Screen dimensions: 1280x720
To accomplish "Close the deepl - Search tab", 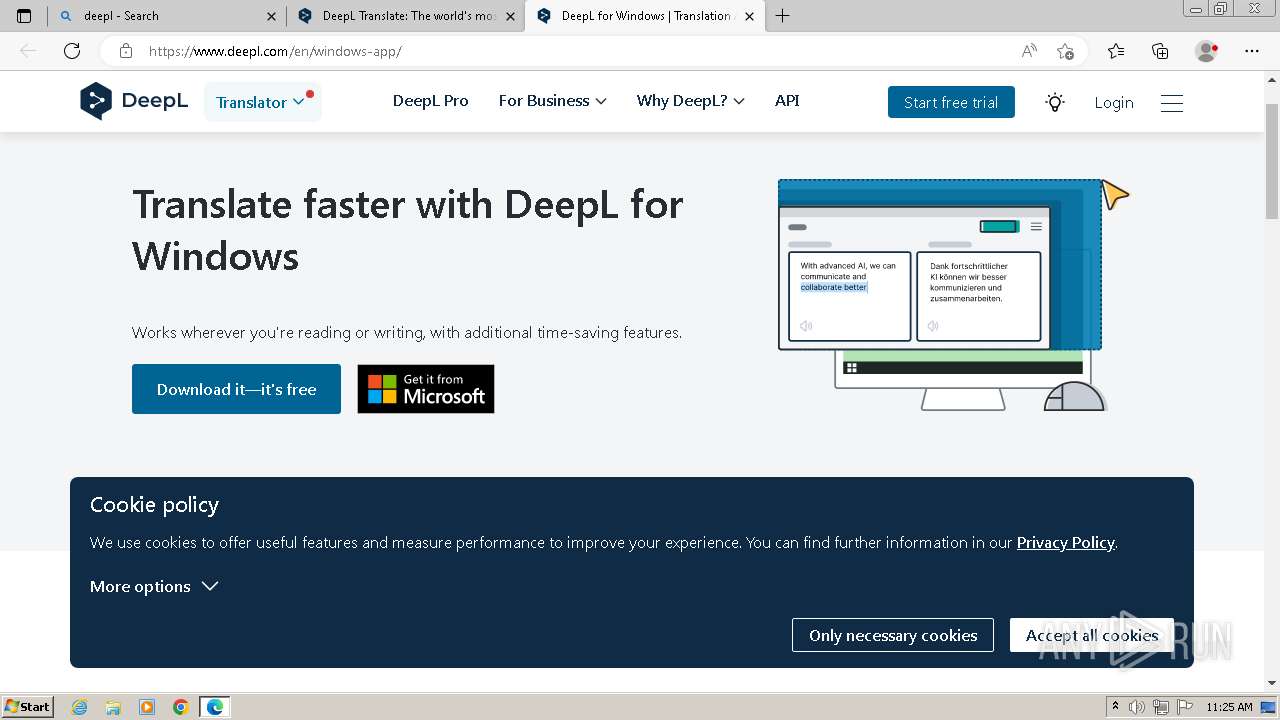I will [271, 16].
